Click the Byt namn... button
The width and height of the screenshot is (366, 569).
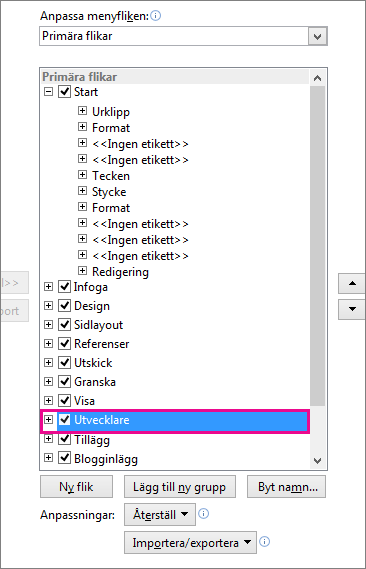(287, 487)
